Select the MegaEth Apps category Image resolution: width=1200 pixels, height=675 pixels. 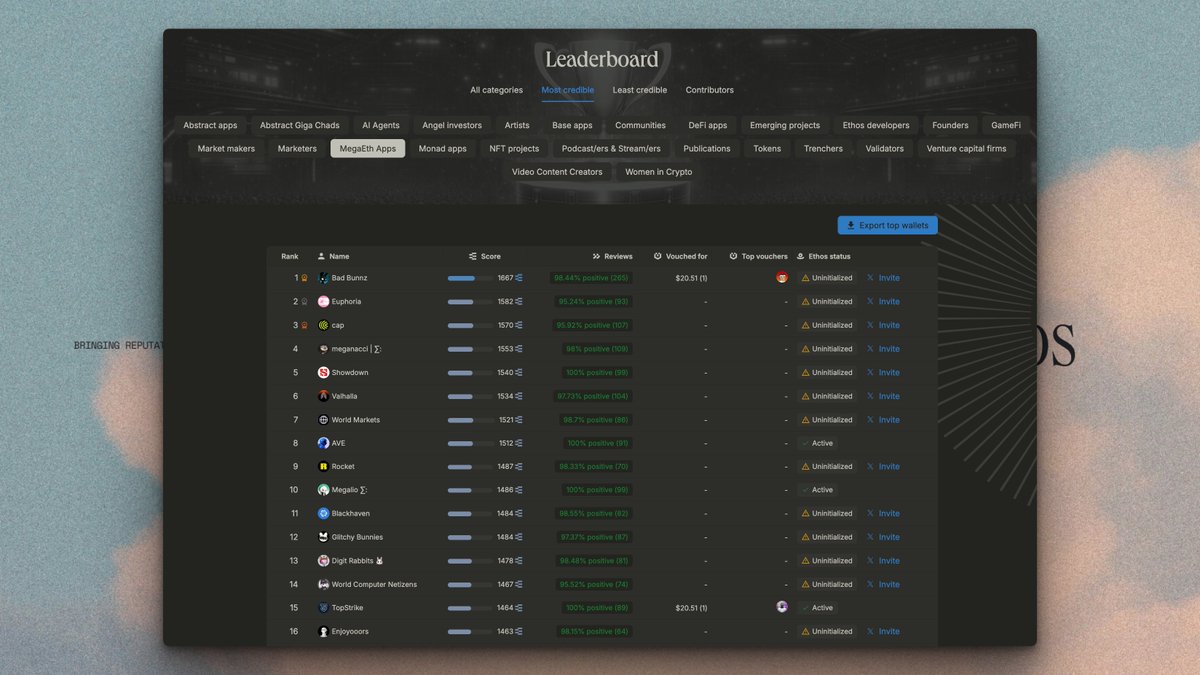coord(368,148)
